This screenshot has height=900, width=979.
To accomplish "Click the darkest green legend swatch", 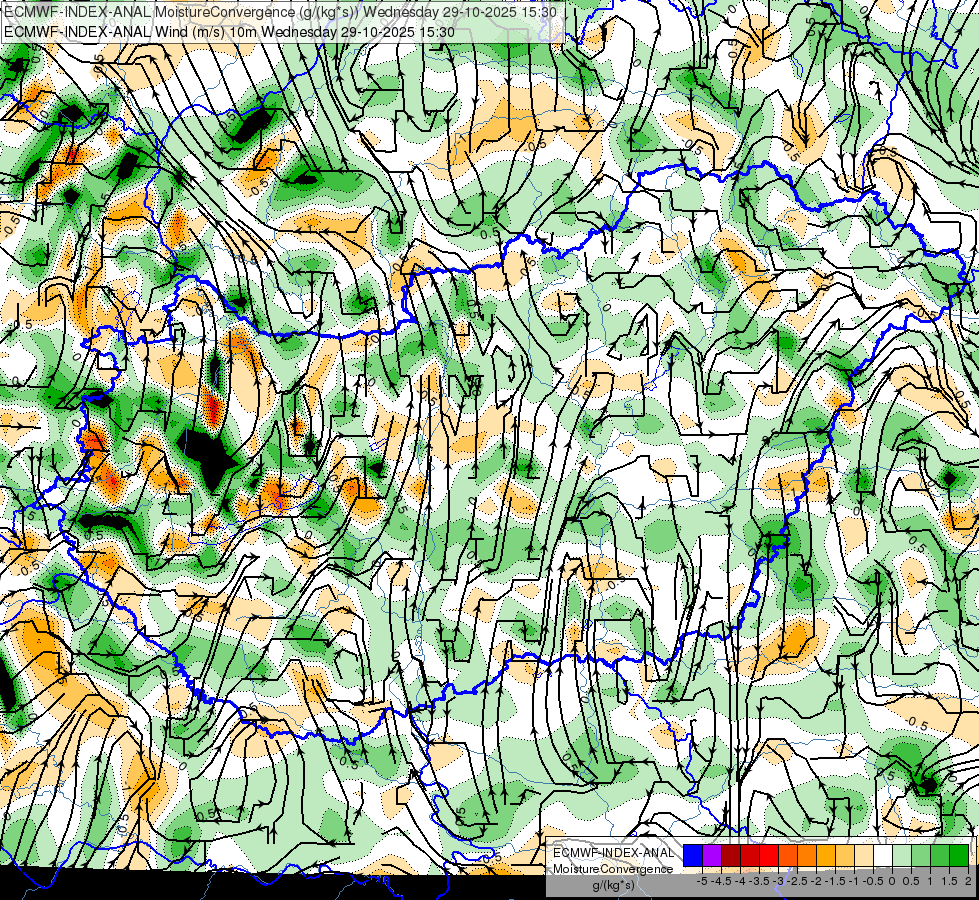I will 959,856.
